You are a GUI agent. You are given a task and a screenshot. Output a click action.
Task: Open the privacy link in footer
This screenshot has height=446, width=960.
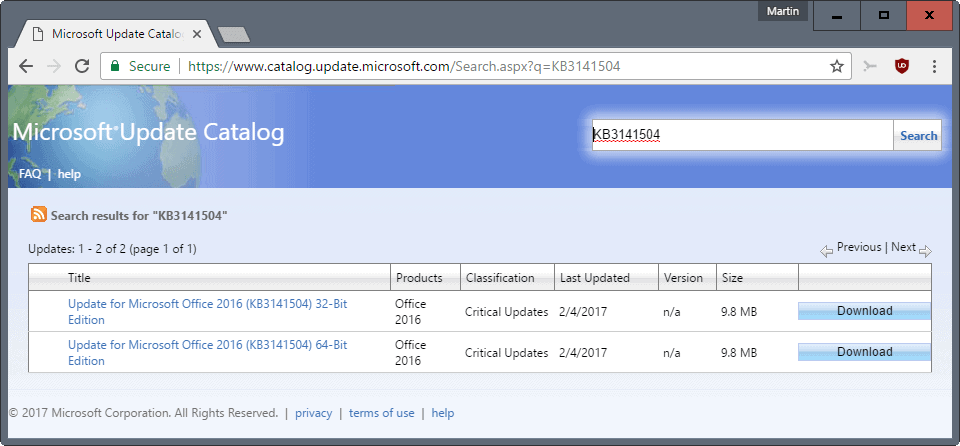click(x=313, y=413)
